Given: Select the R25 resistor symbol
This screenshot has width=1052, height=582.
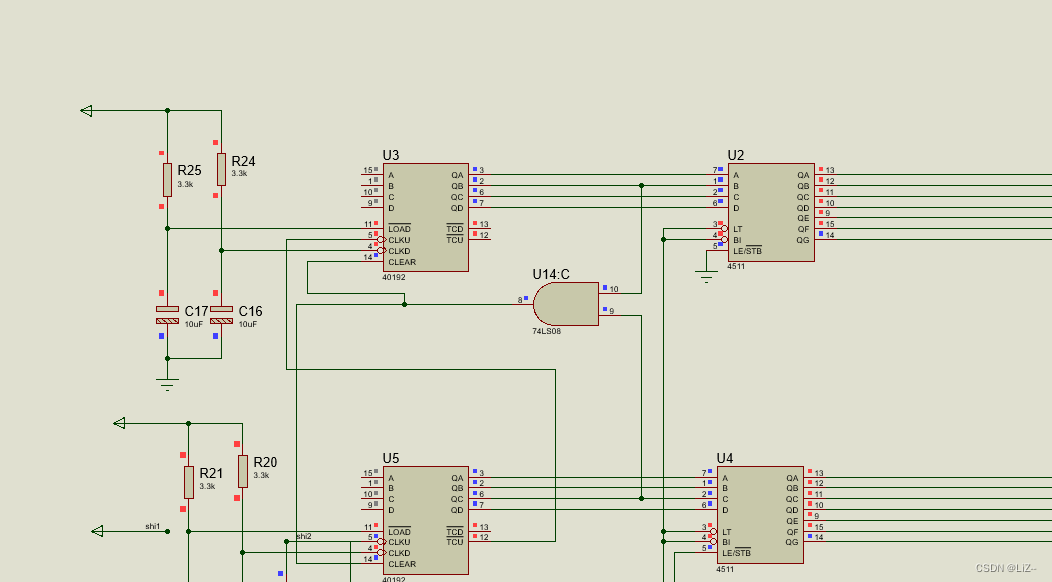Looking at the screenshot, I should (167, 180).
